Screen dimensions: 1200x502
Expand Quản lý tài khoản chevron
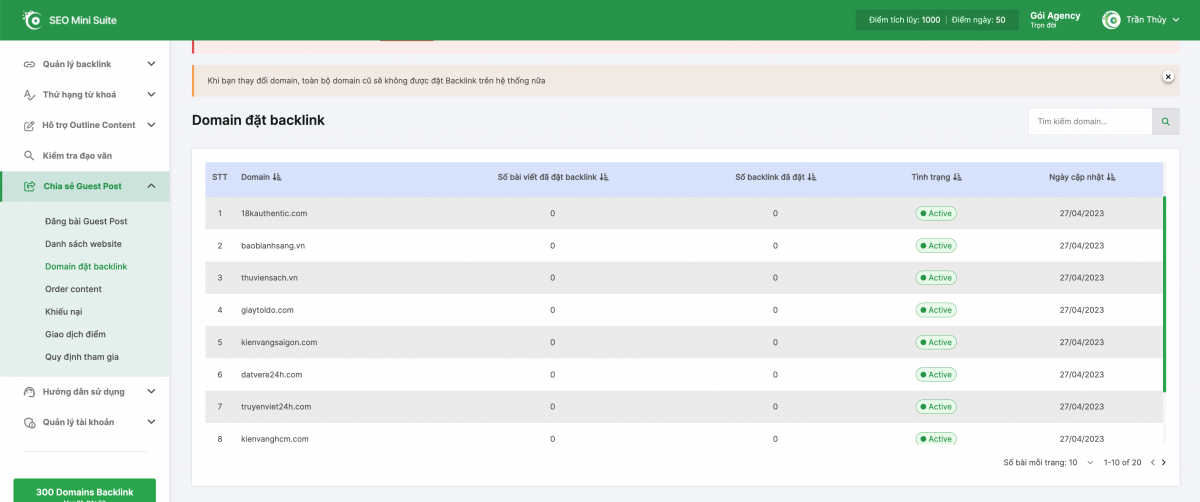tap(151, 422)
